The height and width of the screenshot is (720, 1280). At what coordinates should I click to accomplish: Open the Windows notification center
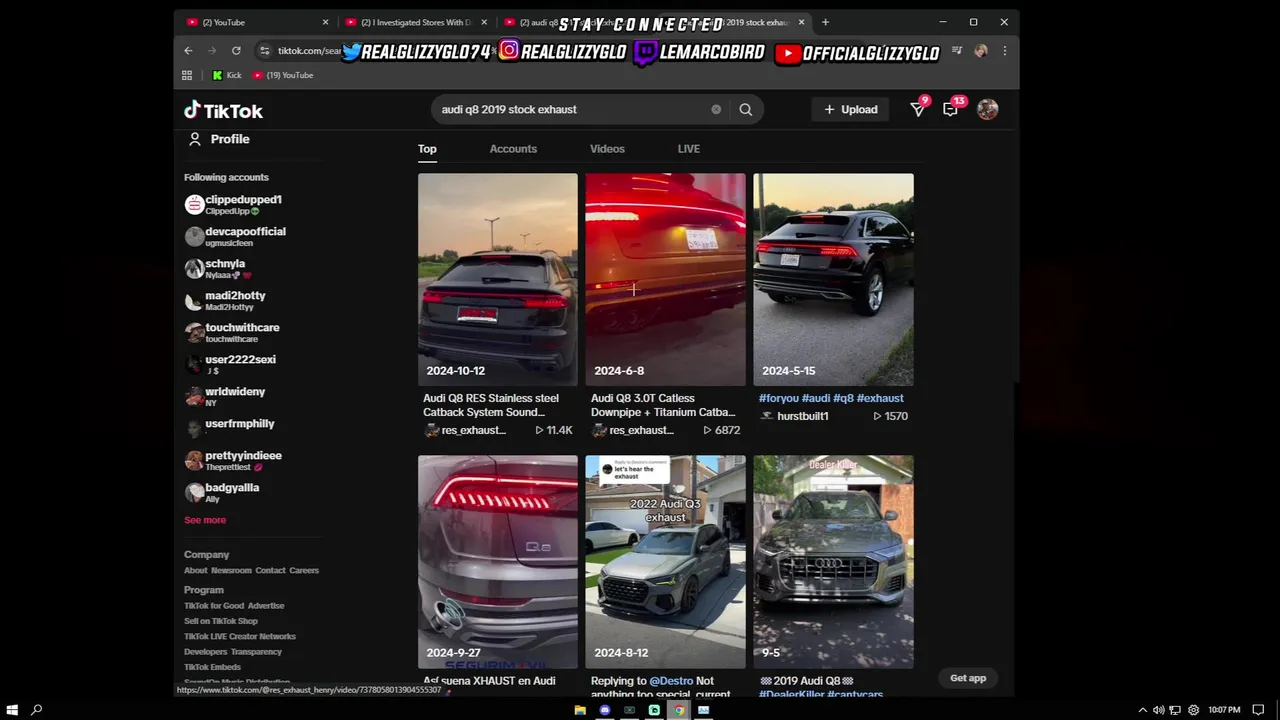(1258, 710)
